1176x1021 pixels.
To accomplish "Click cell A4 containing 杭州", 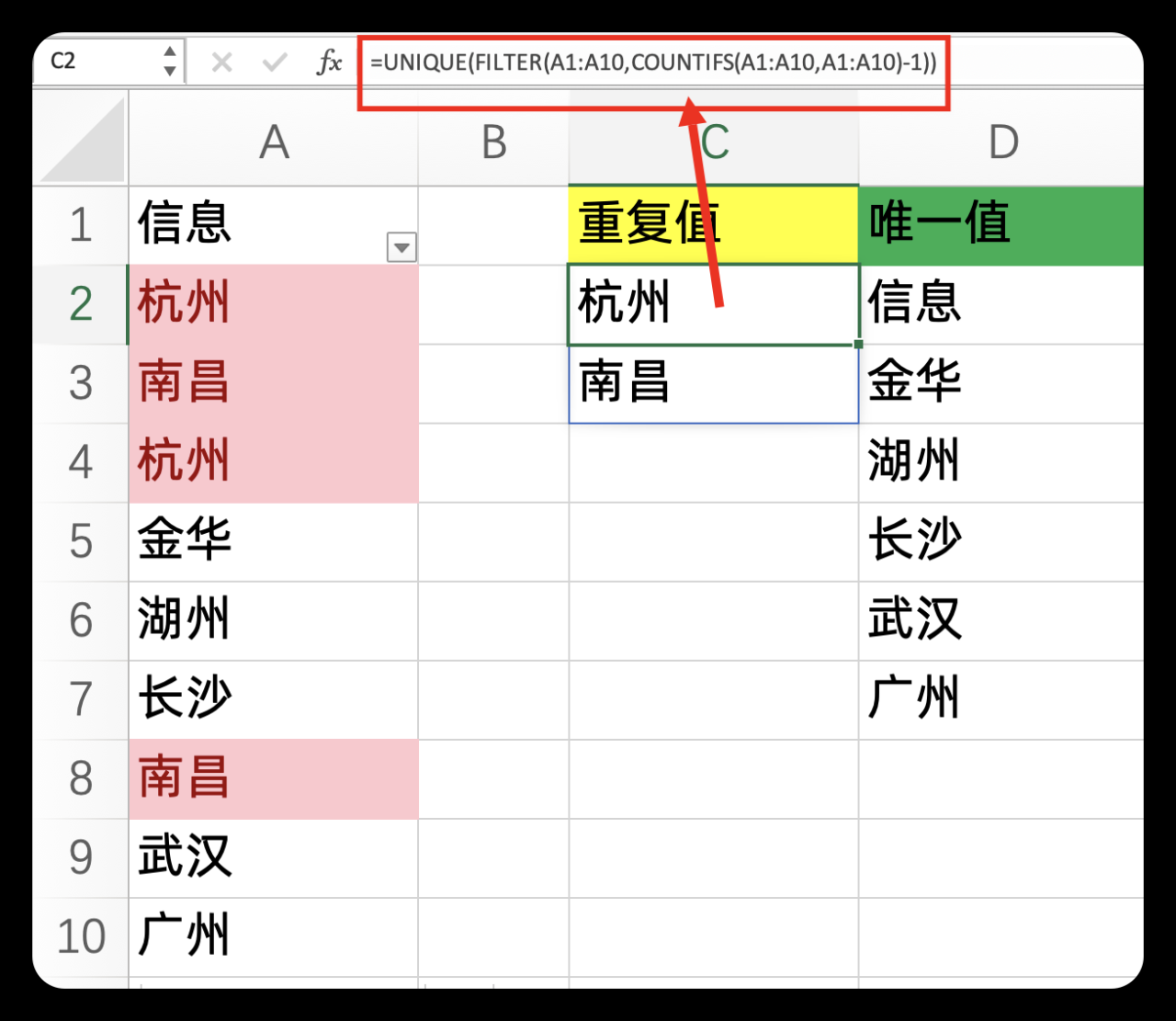I will coord(274,462).
